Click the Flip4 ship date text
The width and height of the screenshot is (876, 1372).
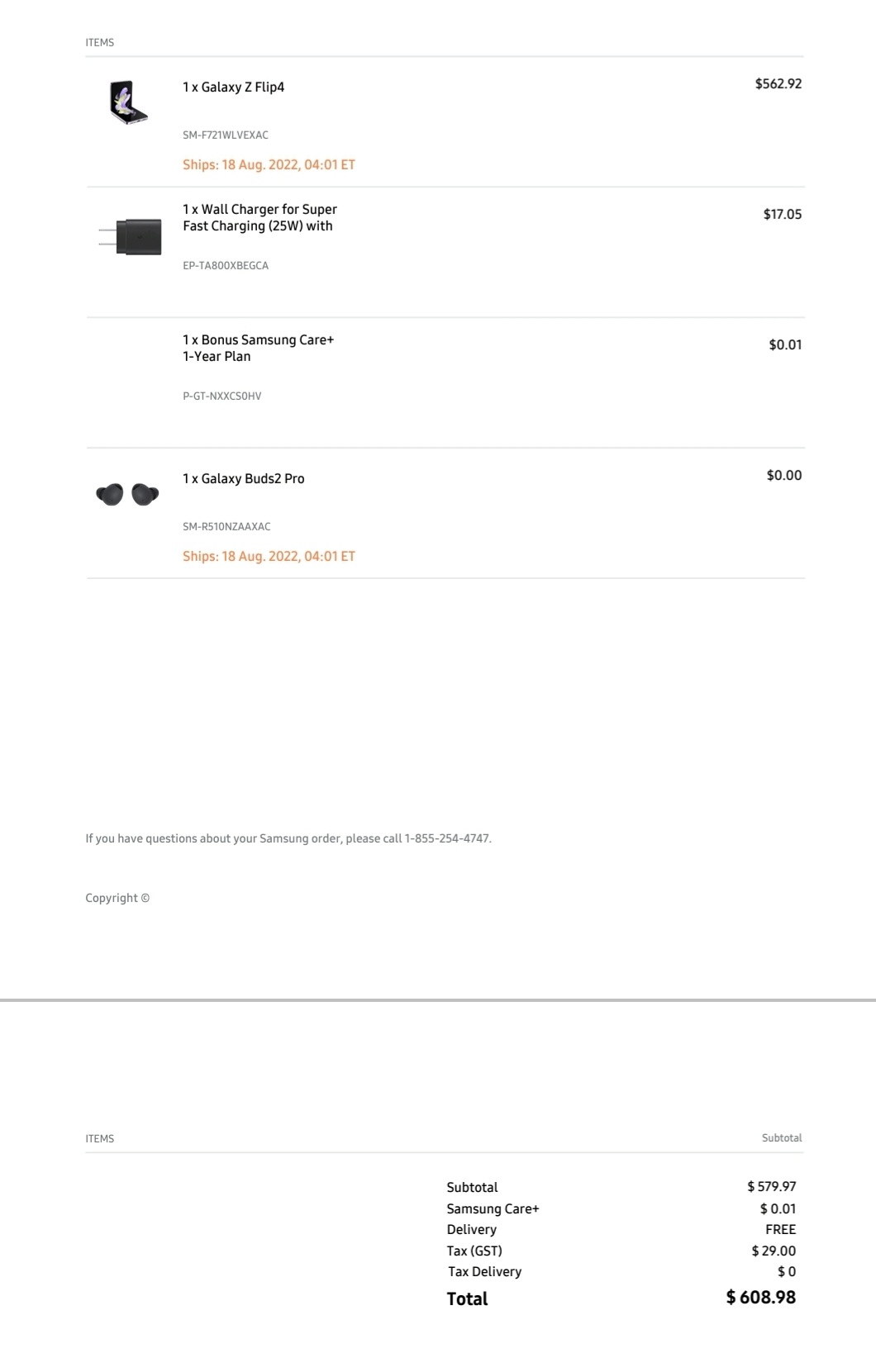click(269, 164)
